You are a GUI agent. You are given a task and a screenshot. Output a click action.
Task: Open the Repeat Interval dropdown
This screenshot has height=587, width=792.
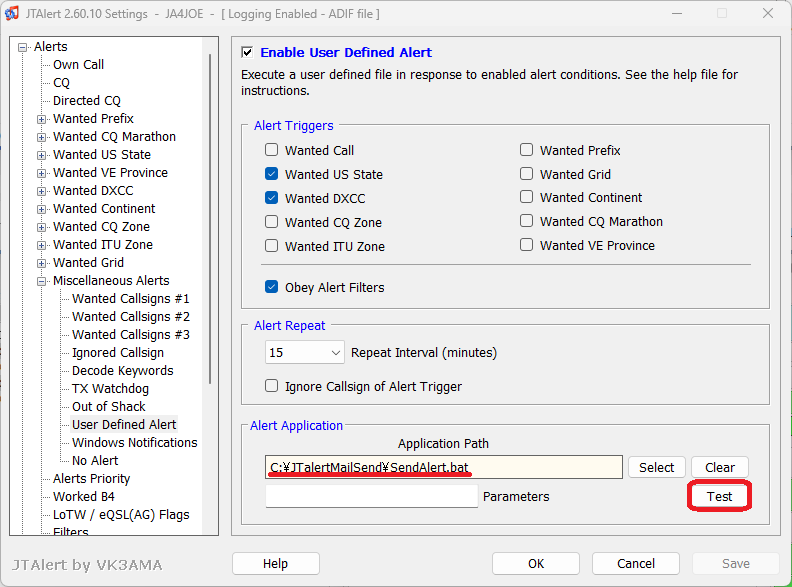305,353
